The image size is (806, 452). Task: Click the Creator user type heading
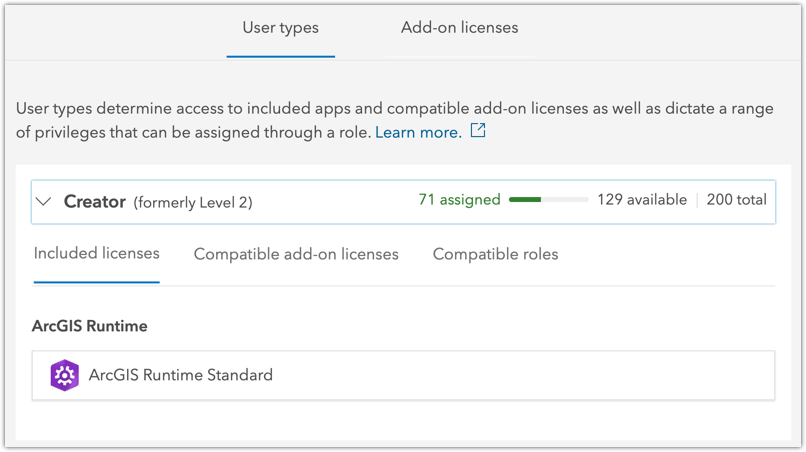click(x=95, y=202)
